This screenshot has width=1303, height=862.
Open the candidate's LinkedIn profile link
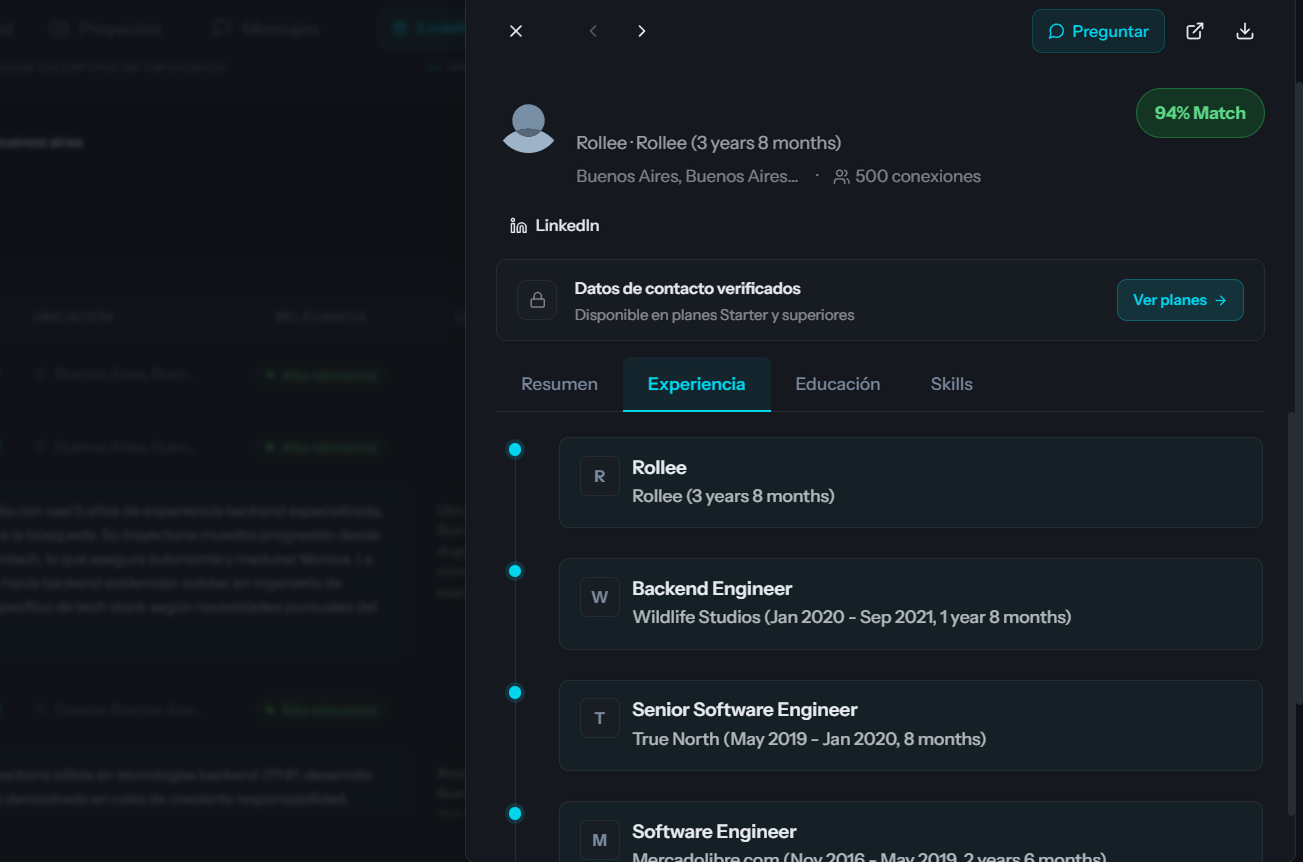tap(555, 226)
